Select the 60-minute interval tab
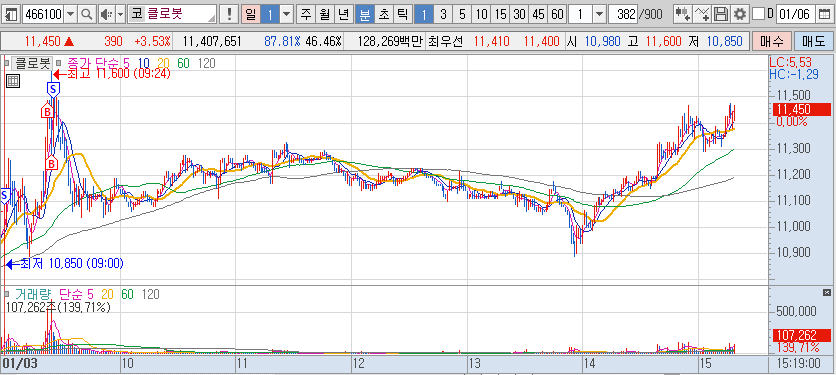 (557, 14)
